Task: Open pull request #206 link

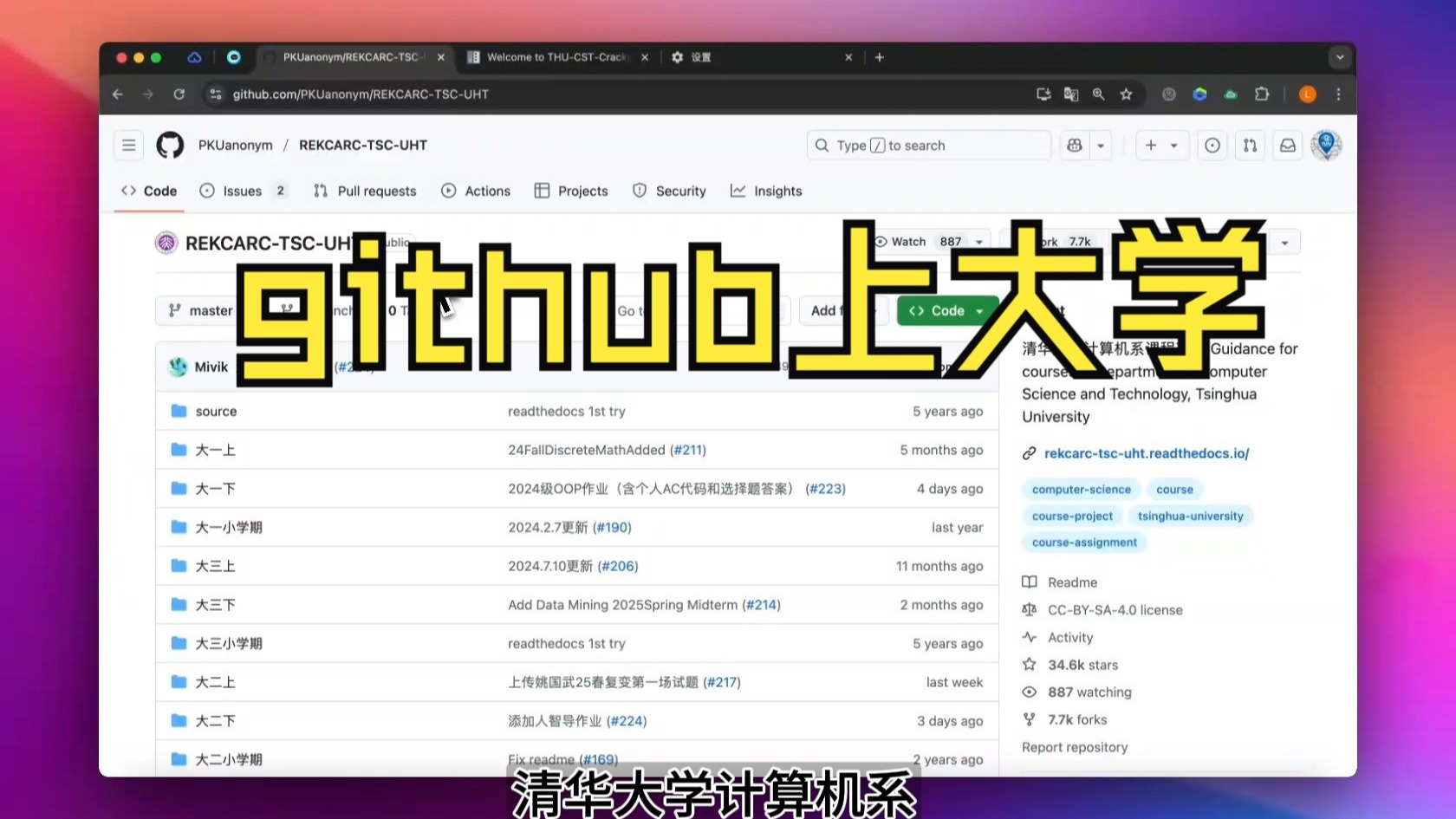Action: (618, 566)
